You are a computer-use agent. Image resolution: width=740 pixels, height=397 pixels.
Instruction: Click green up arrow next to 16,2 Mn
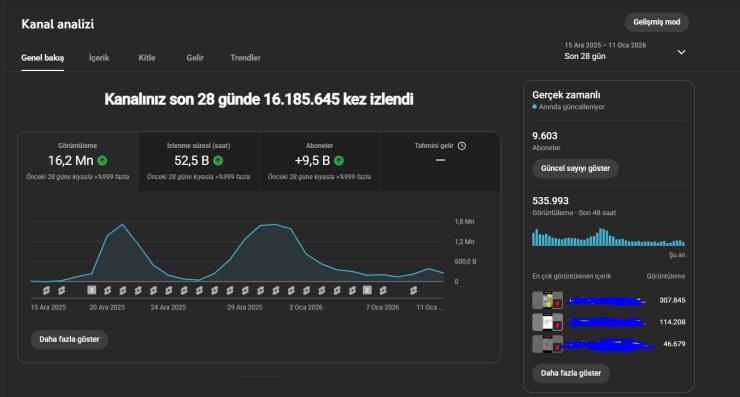(x=102, y=160)
